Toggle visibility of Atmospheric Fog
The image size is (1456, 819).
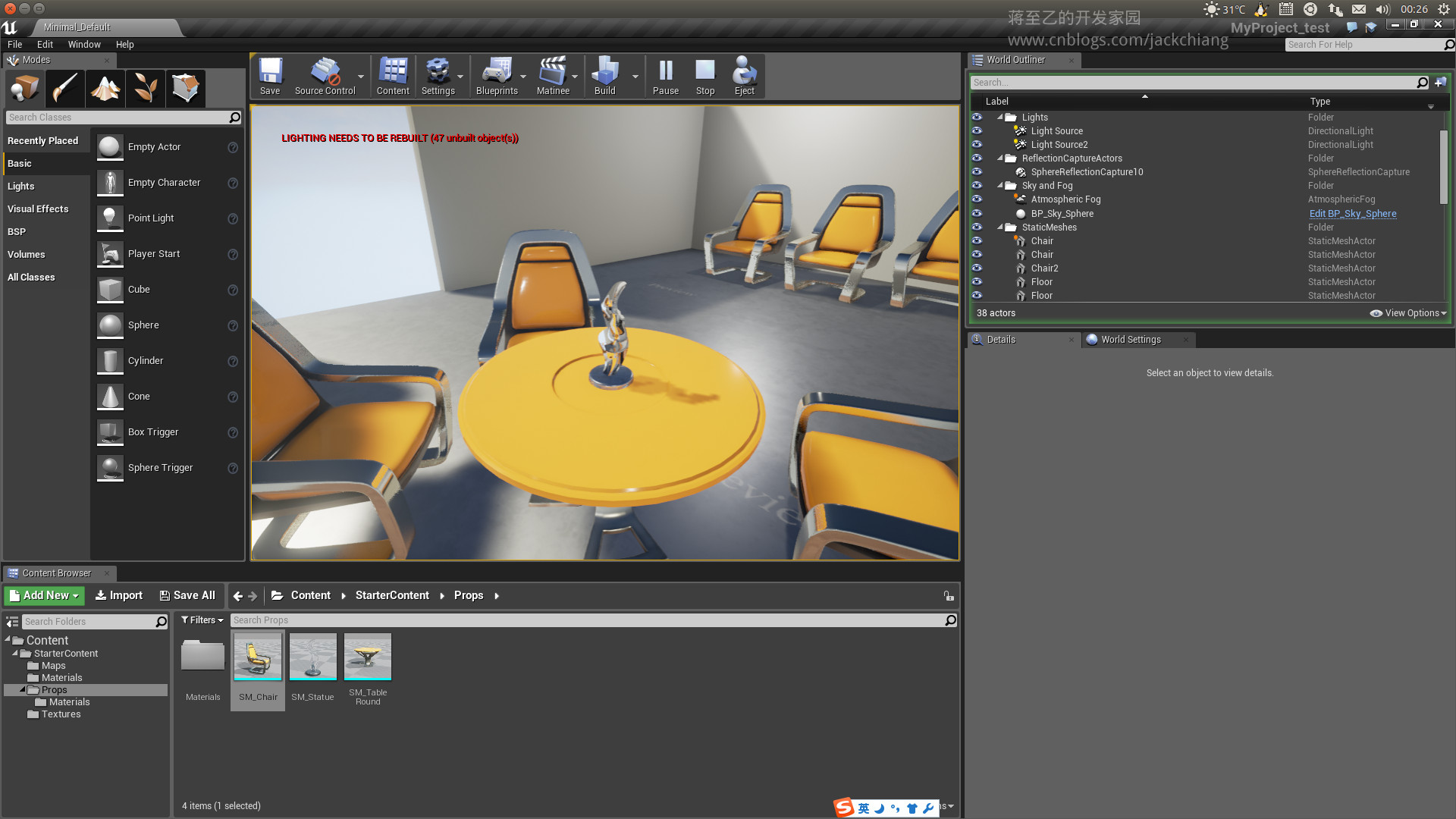click(977, 199)
